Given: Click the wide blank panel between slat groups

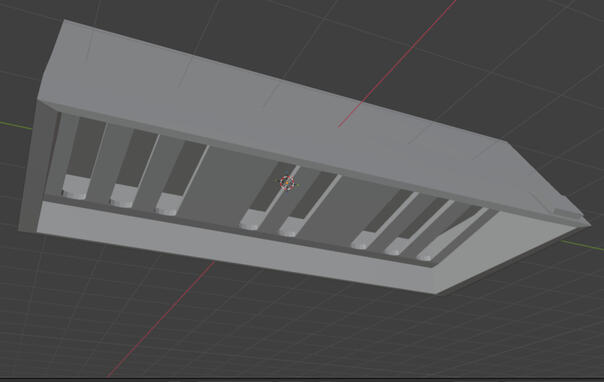Looking at the screenshot, I should 227,184.
